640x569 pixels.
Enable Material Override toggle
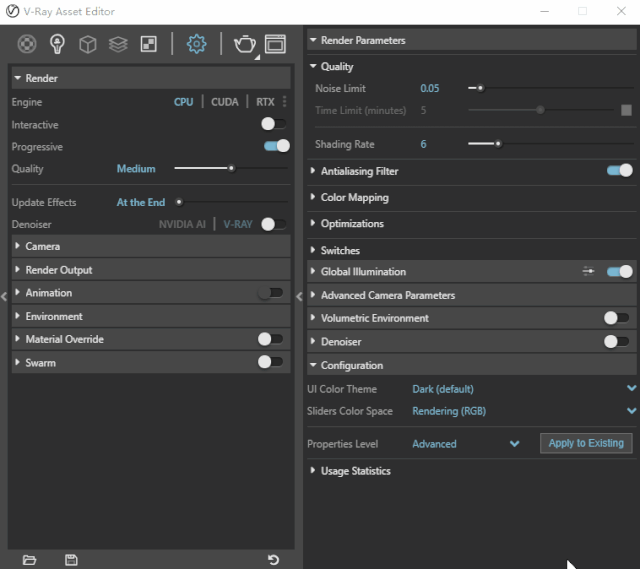tap(271, 339)
